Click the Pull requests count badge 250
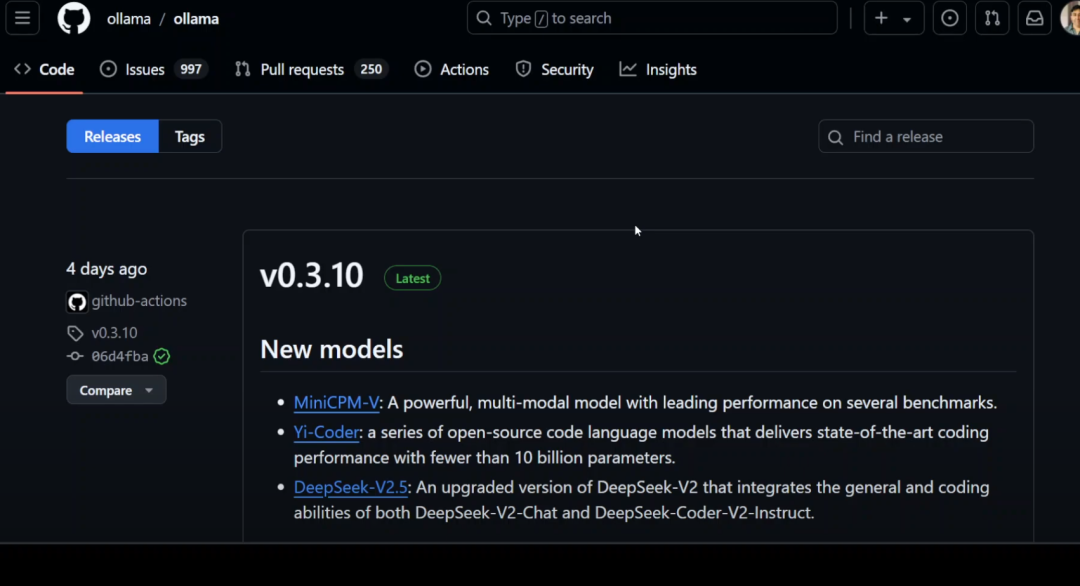This screenshot has height=586, width=1080. (x=371, y=70)
